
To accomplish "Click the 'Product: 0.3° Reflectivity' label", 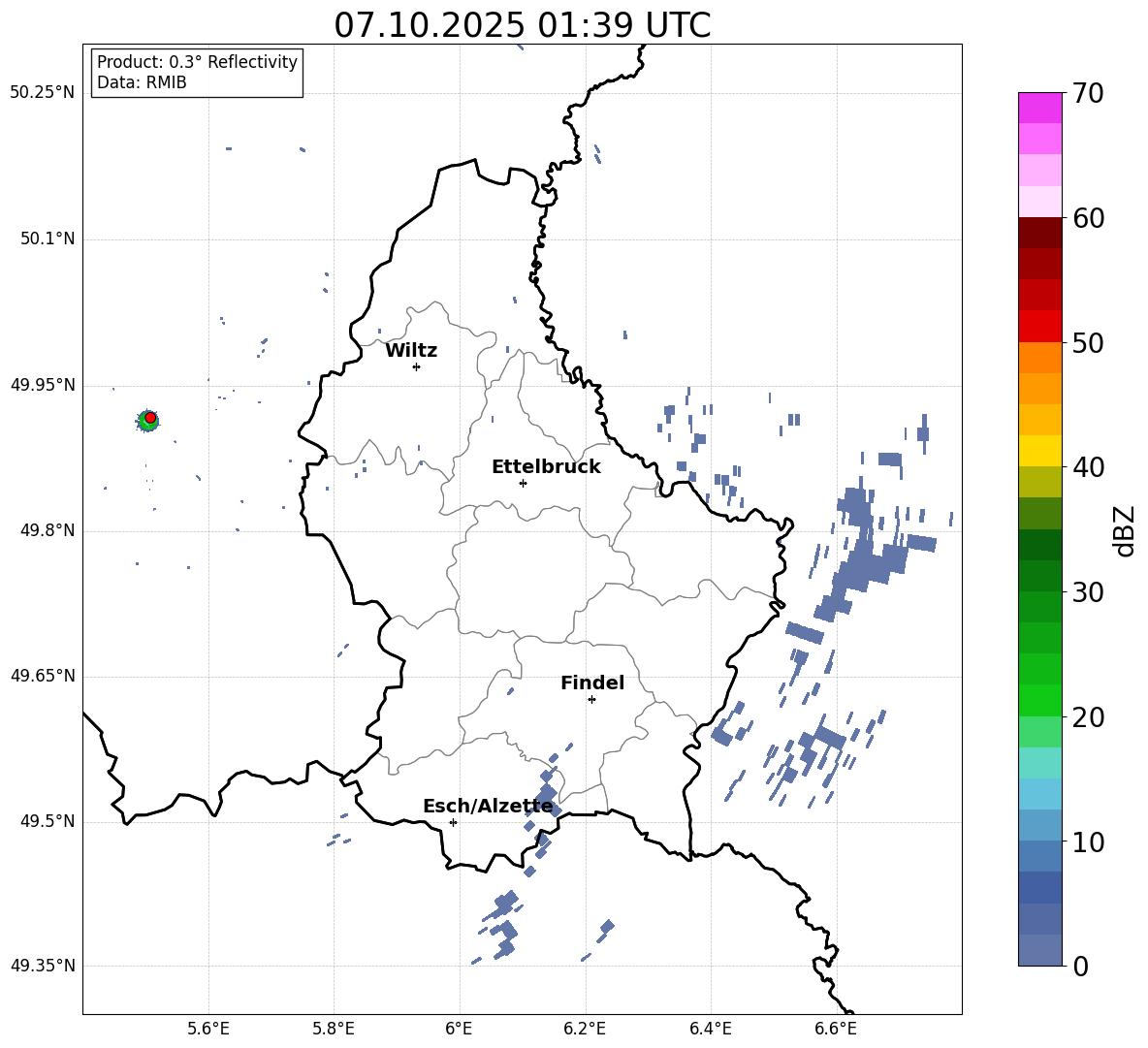I will 197,62.
